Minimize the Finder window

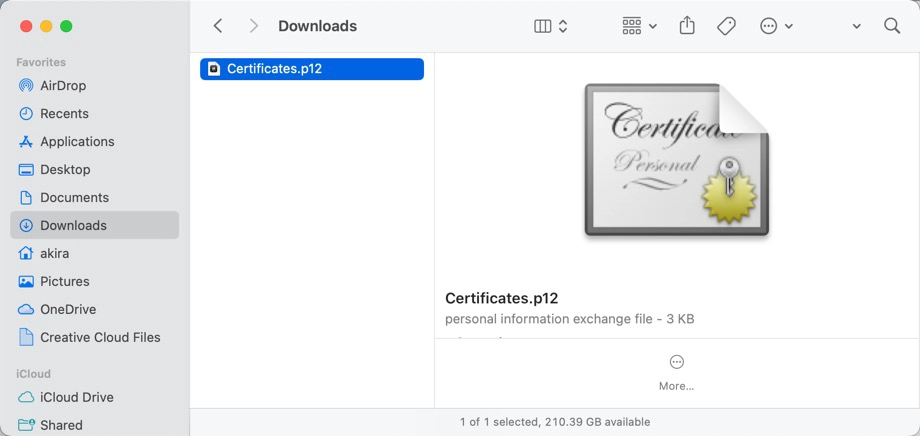coord(46,26)
